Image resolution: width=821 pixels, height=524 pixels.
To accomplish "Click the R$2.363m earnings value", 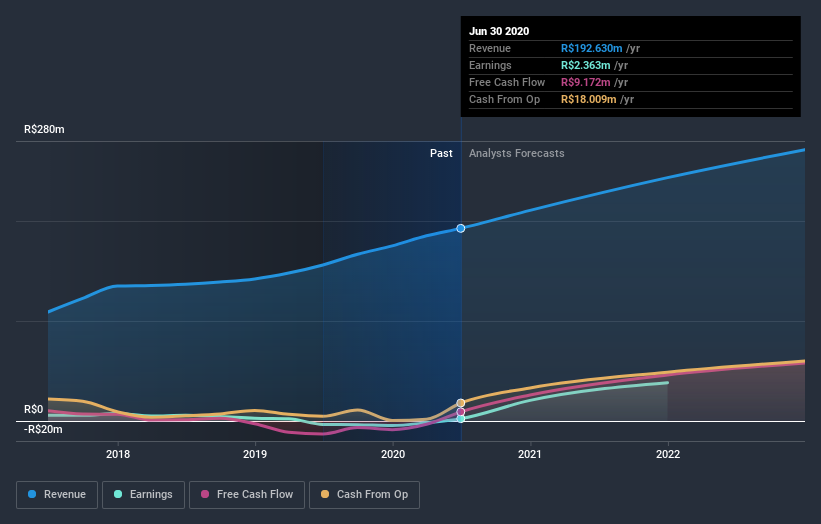I will coord(585,65).
